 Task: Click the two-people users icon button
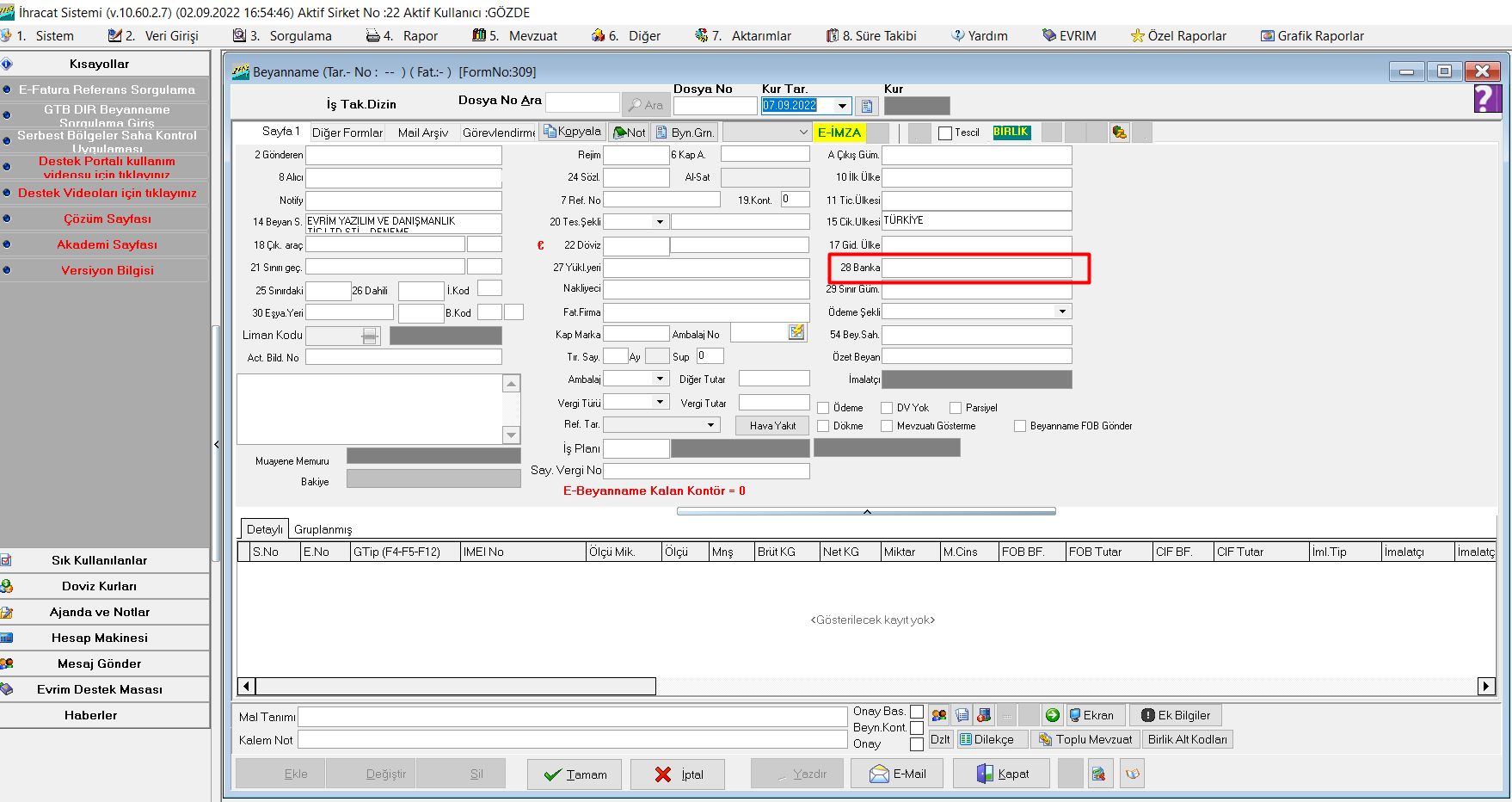point(939,715)
